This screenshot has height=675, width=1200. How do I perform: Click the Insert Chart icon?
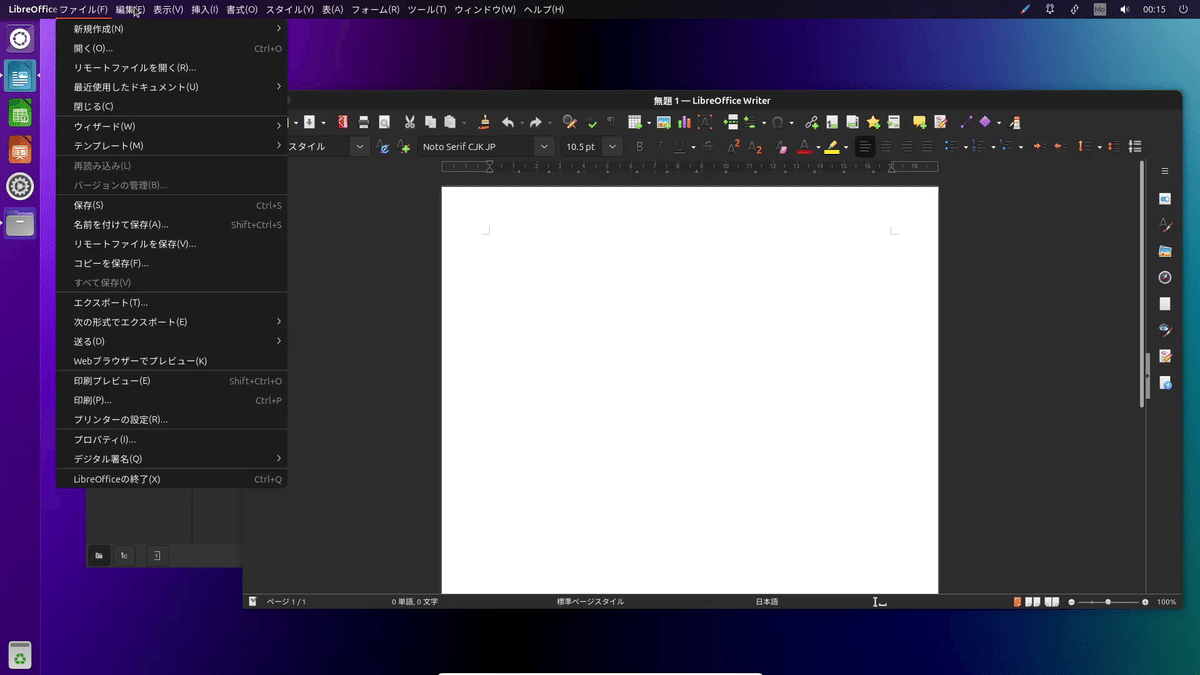(684, 122)
